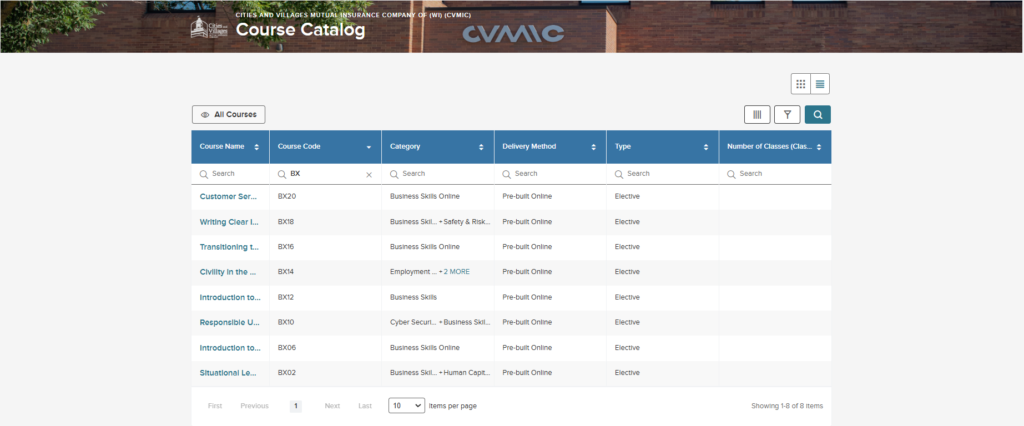Open the Introduction course with code BX12
The height and width of the screenshot is (426, 1024).
(230, 297)
